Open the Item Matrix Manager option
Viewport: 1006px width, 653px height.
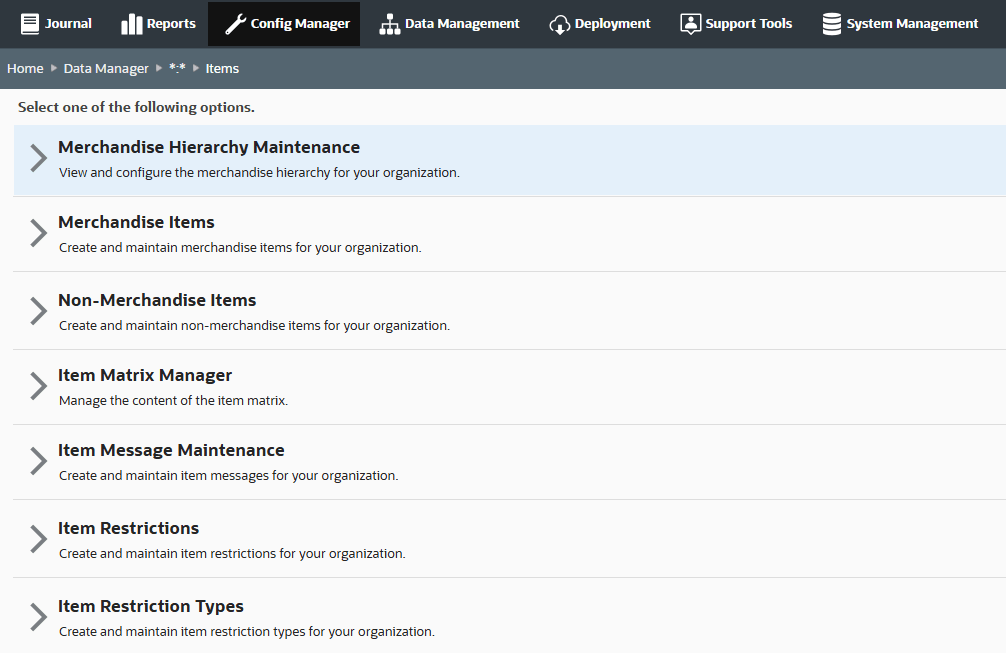coord(144,386)
